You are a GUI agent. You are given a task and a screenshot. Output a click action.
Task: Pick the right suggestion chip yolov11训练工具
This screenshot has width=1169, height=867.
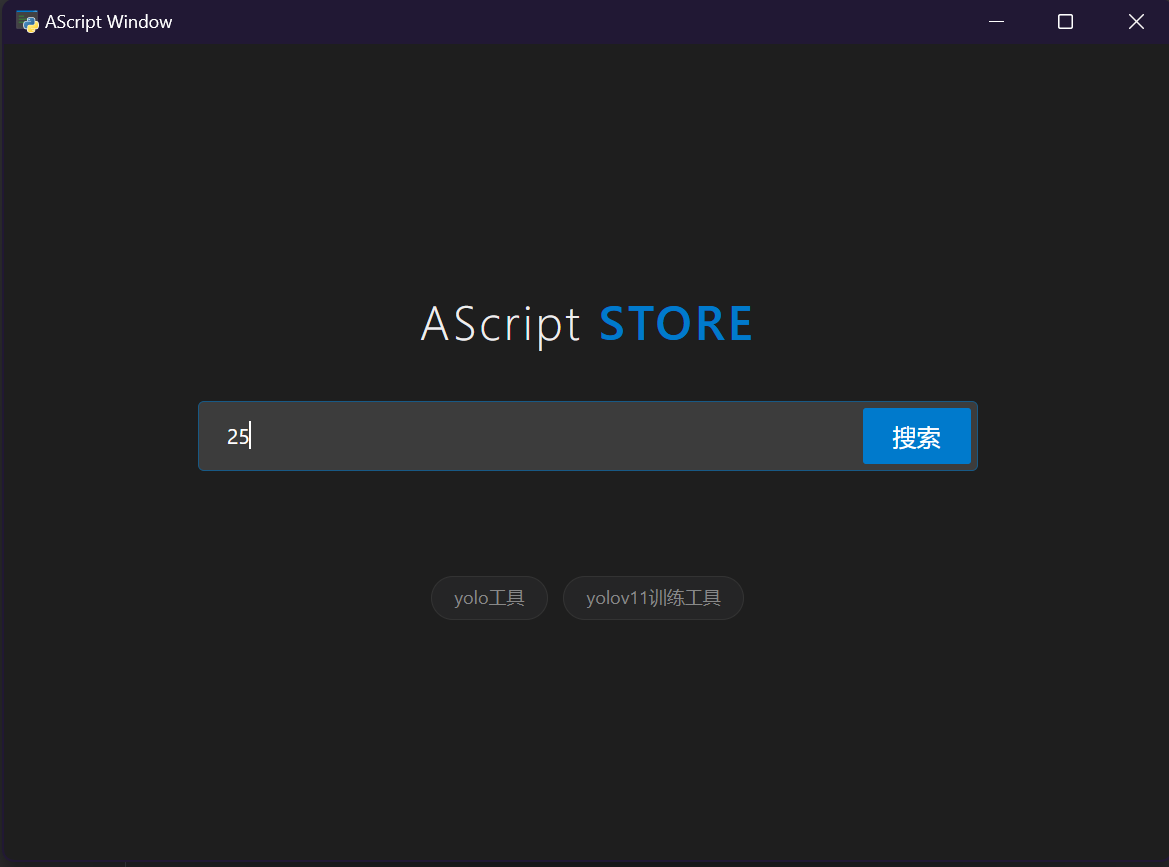tap(653, 597)
